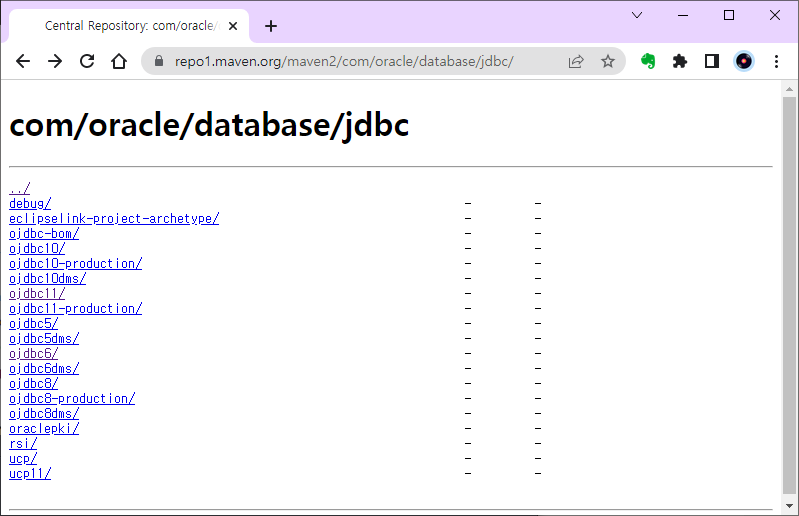
Task: Expand the tab search dropdown
Action: click(x=637, y=15)
